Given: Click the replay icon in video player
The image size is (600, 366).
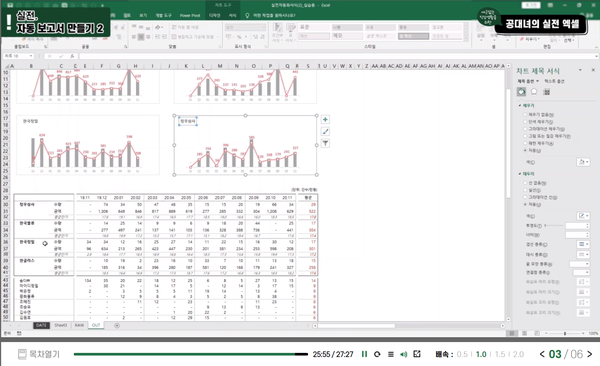Looking at the screenshot, I should click(377, 354).
